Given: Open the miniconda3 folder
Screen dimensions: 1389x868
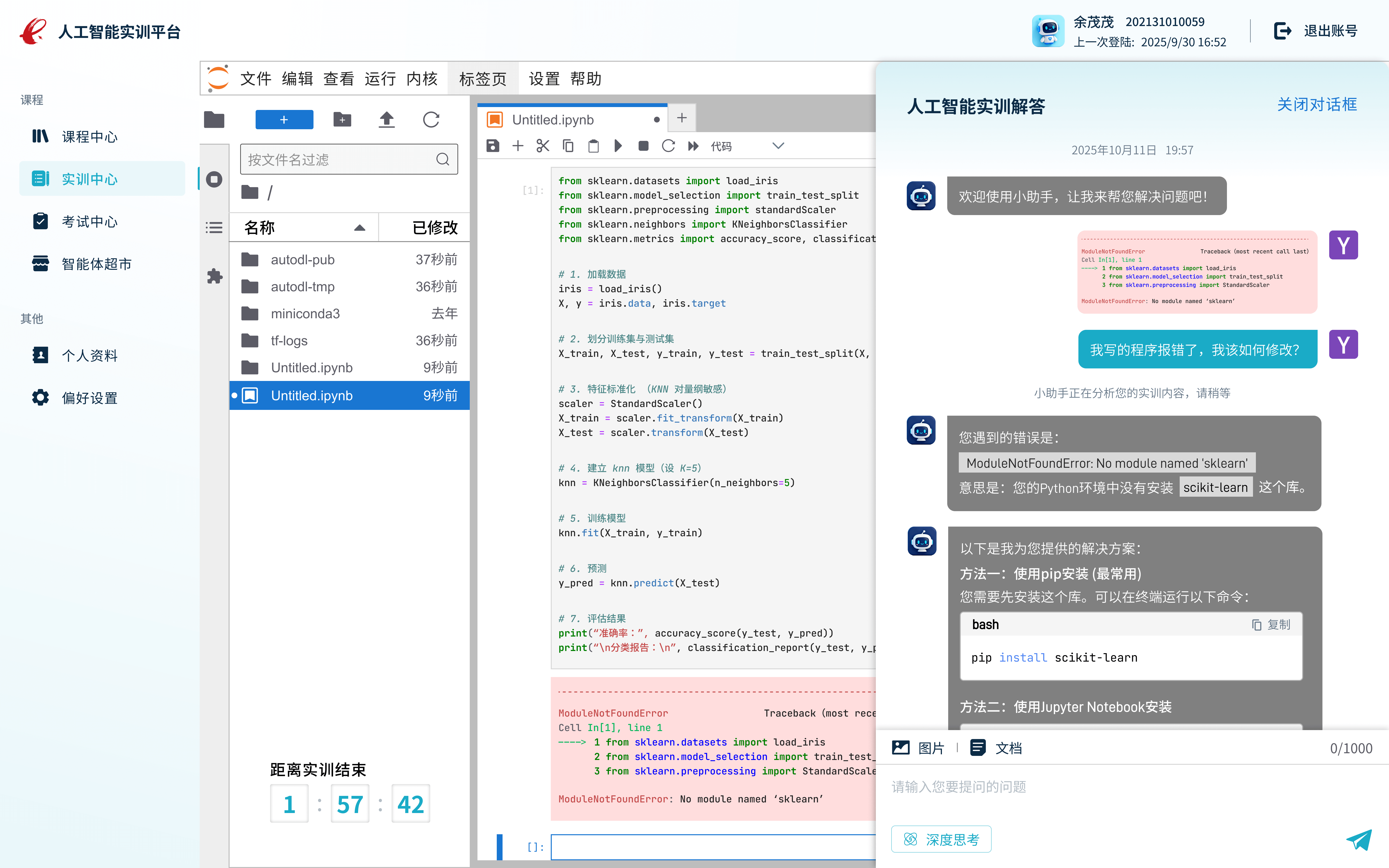Looking at the screenshot, I should (x=305, y=313).
